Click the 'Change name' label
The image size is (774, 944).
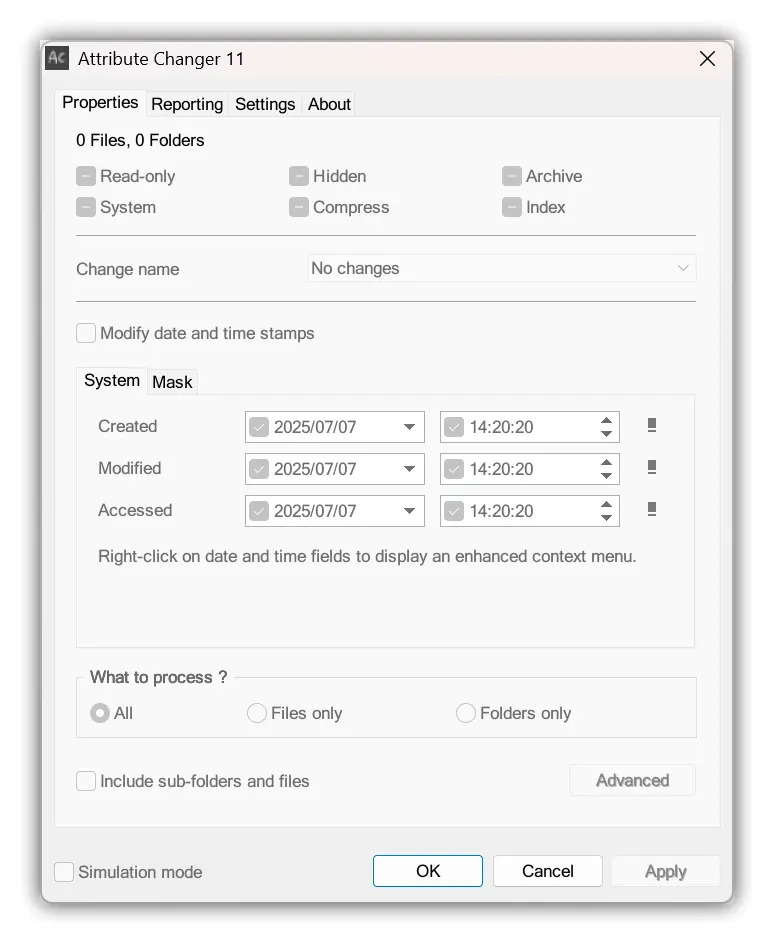[x=128, y=269]
